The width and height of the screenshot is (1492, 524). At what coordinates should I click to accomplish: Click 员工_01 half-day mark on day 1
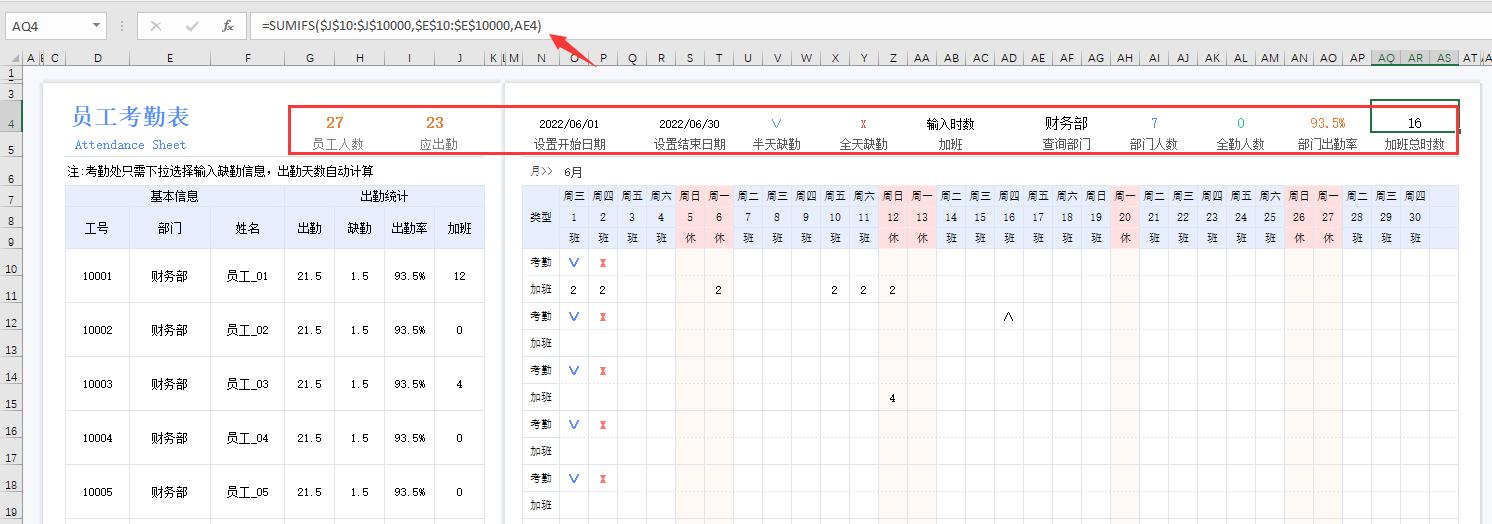point(574,262)
